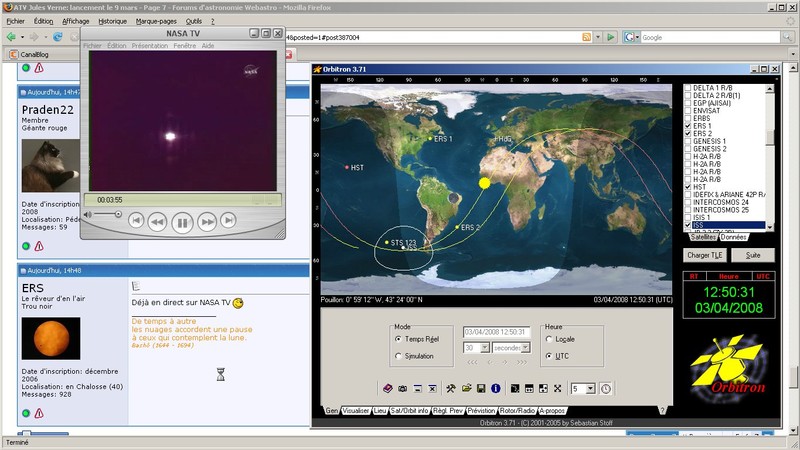
Task: Uncheck the ERS 1 satellite checkbox
Action: [687, 126]
